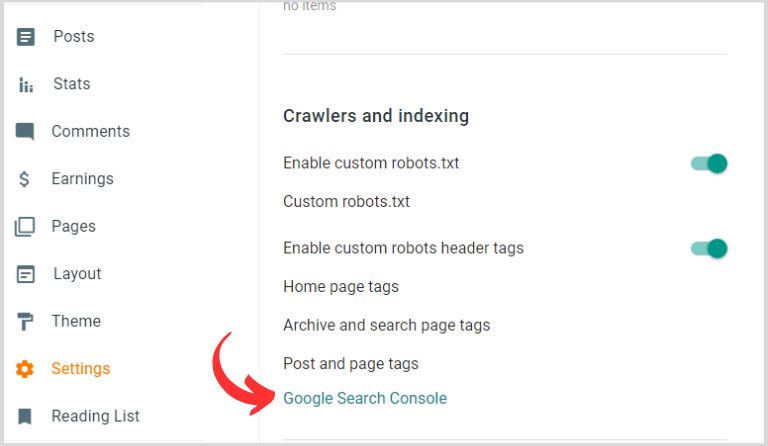Navigate to Reading List menu item
Image resolution: width=768 pixels, height=446 pixels.
[x=96, y=416]
